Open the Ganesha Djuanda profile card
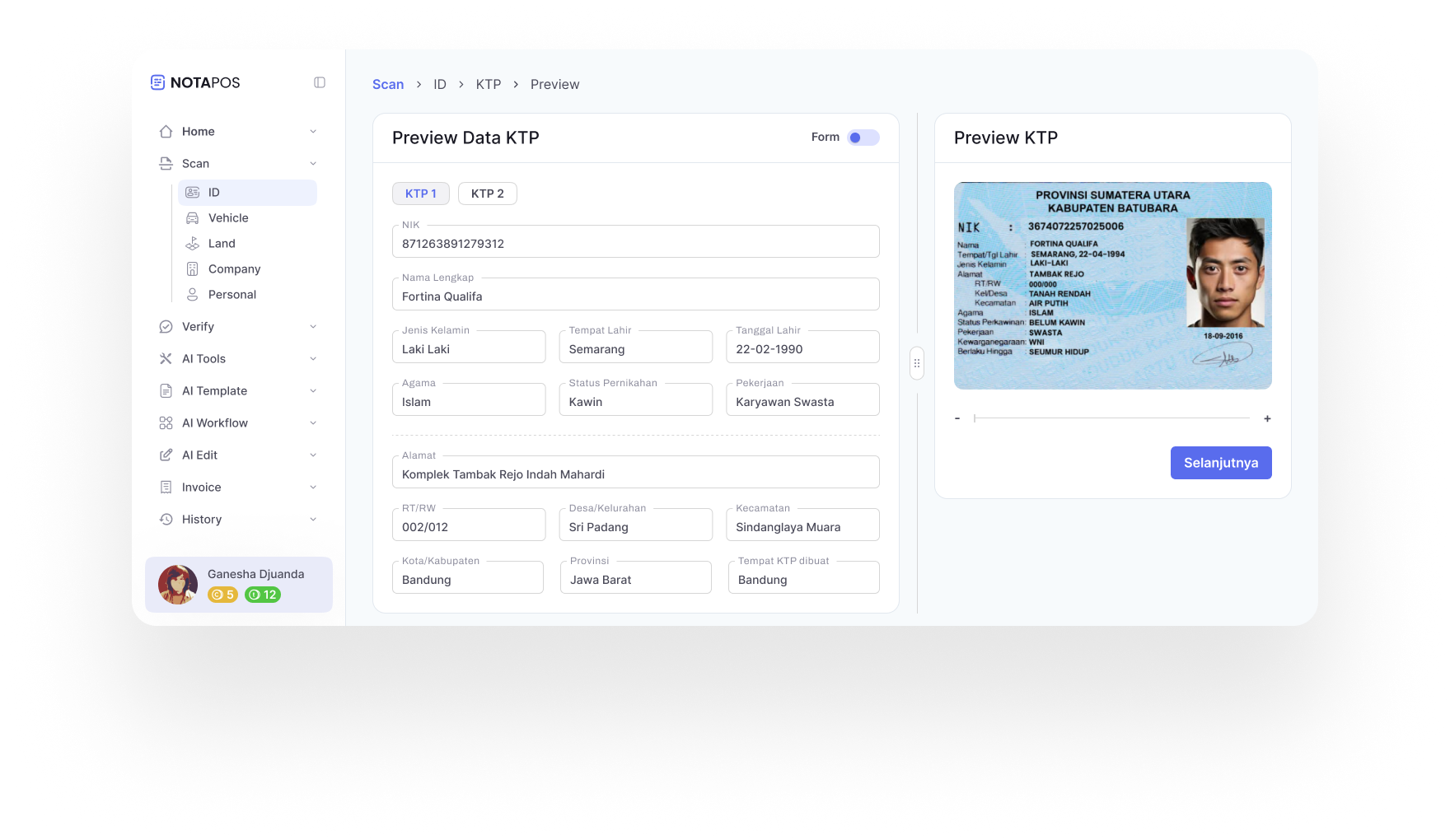The image size is (1450, 840). click(239, 585)
